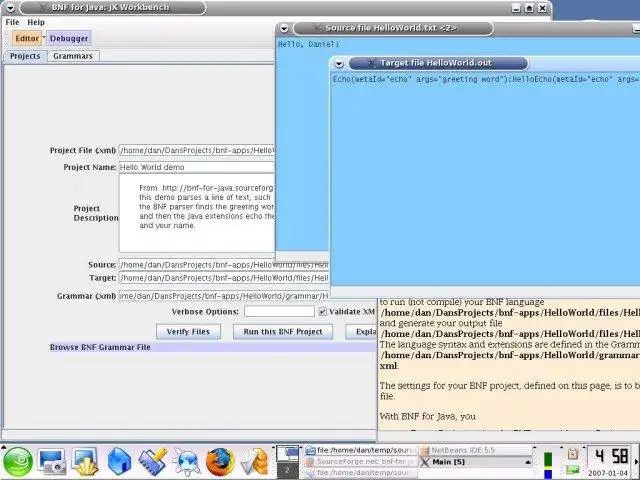Open the Konqueror web browser icon

pos(186,462)
